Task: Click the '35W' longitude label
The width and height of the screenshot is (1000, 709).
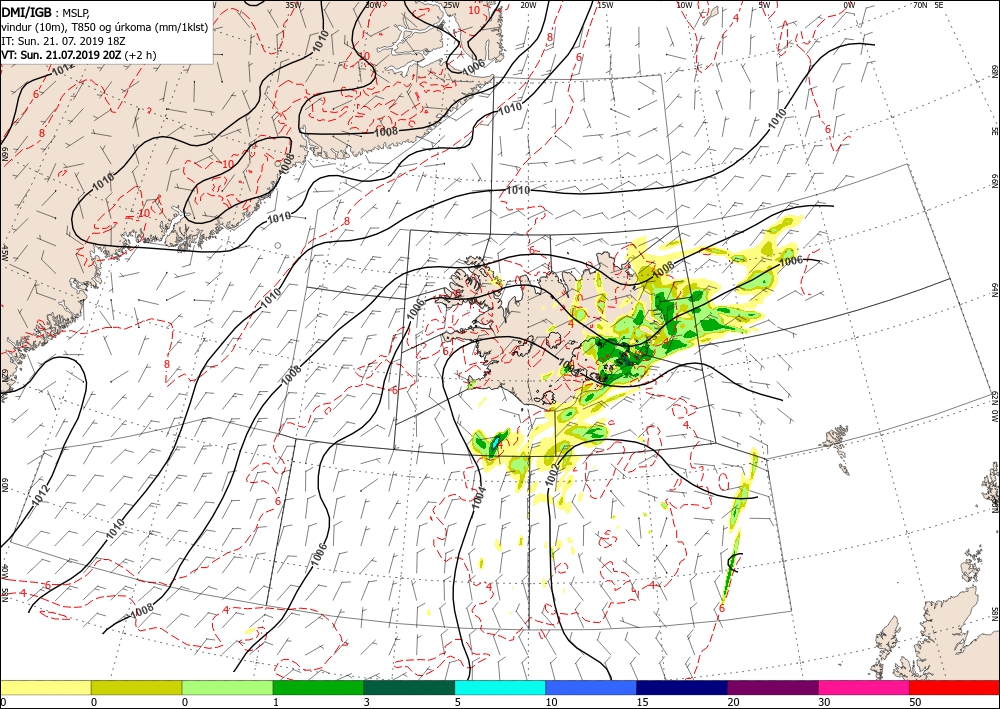Action: pos(293,4)
